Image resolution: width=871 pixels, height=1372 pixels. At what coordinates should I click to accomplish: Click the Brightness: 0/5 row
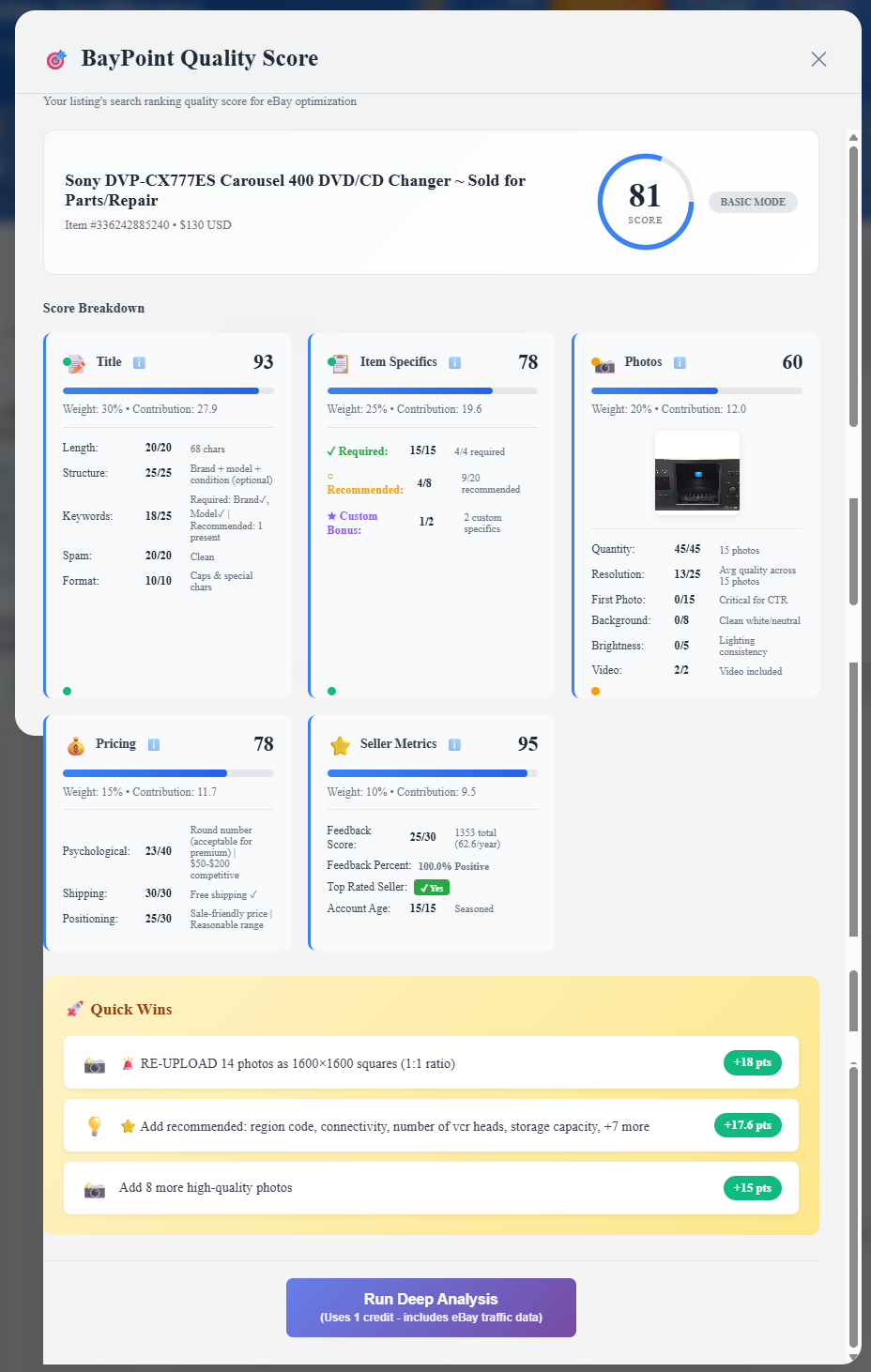pos(696,646)
